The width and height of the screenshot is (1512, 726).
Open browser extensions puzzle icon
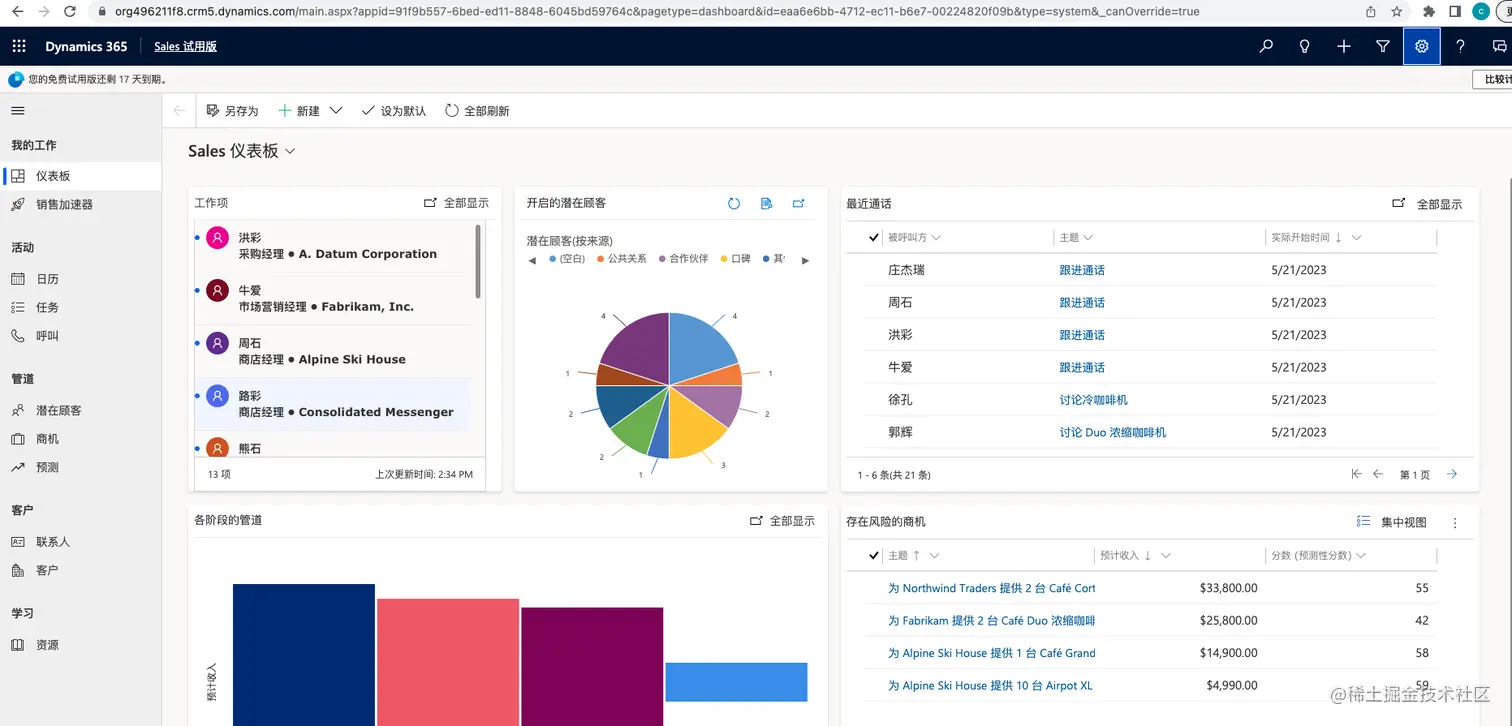[x=1428, y=11]
